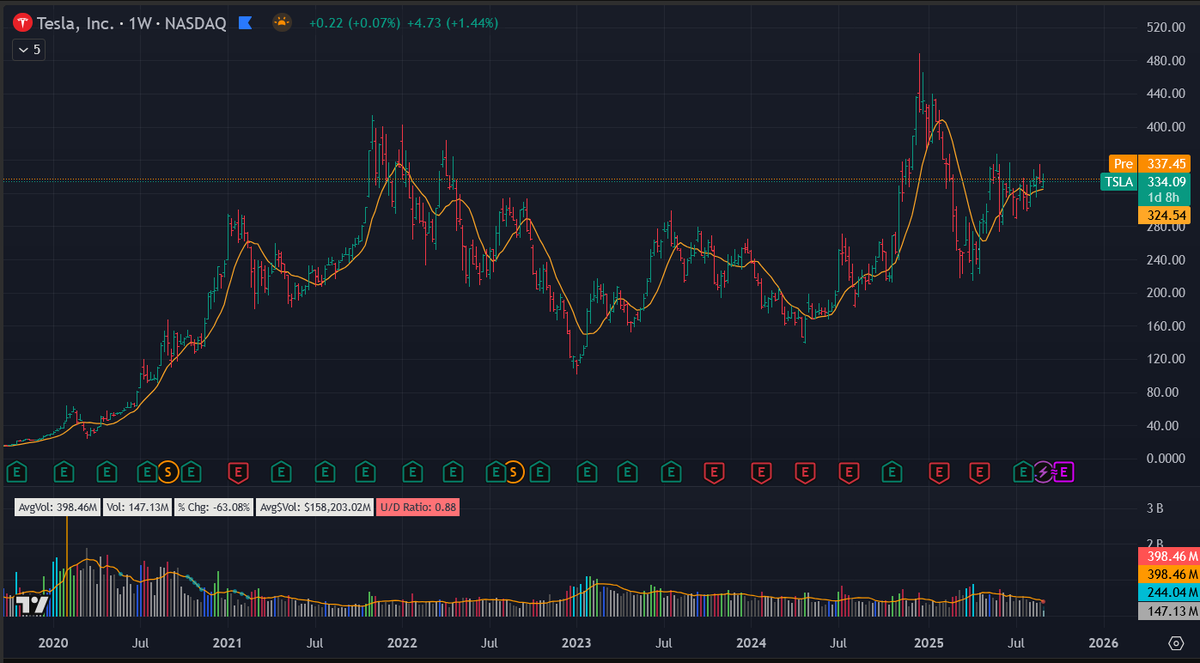Click the Avg$Vol: $158,203.02M legend box
This screenshot has height=663, width=1200.
pyautogui.click(x=316, y=508)
